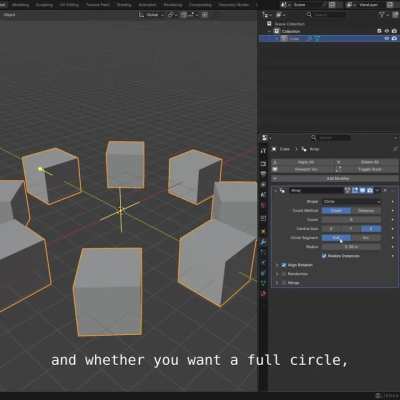Expand the Randomize subpanel

(x=277, y=274)
